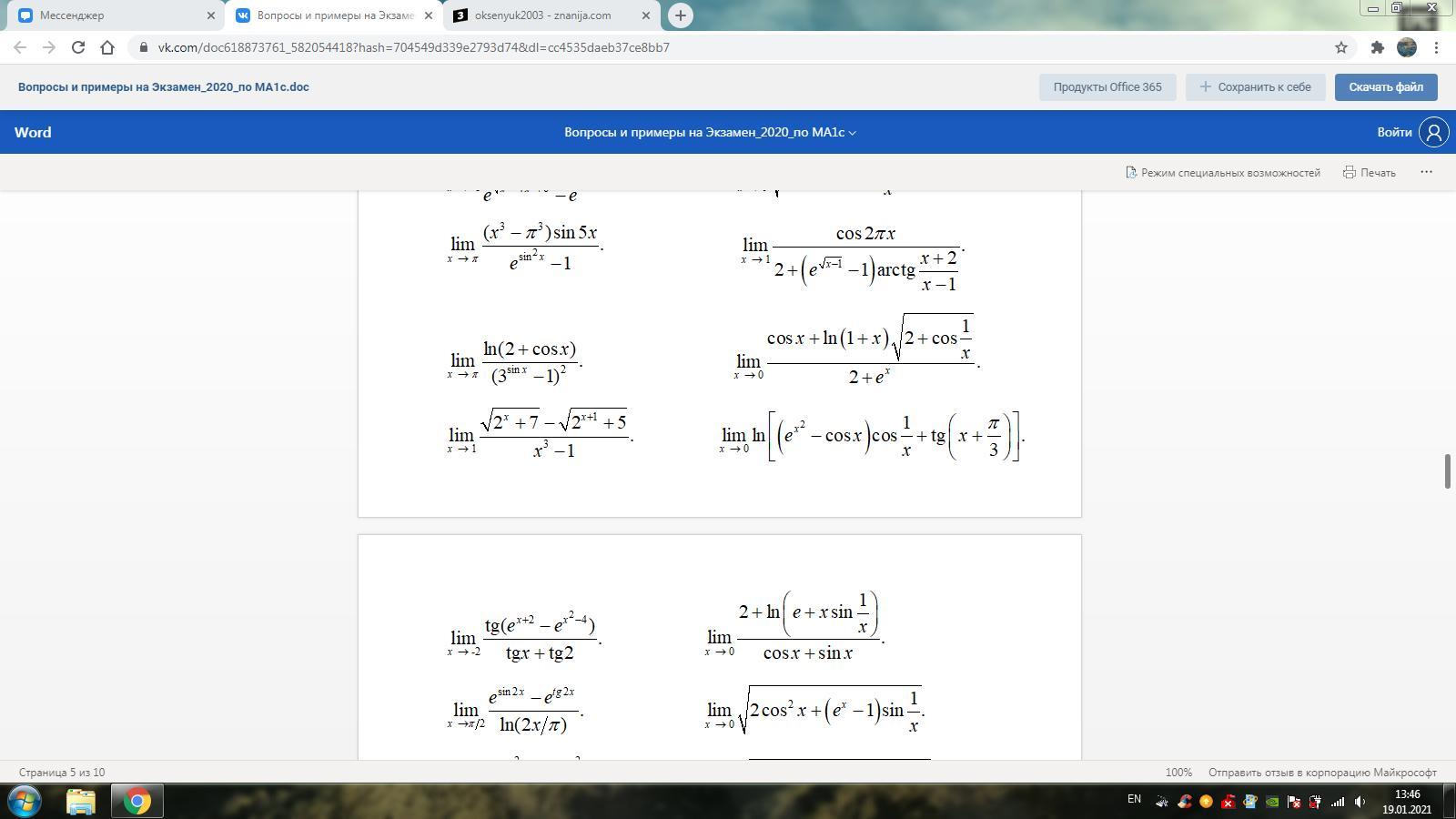Open Action Center flag icon
This screenshot has width=1456, height=819.
[x=1294, y=803]
